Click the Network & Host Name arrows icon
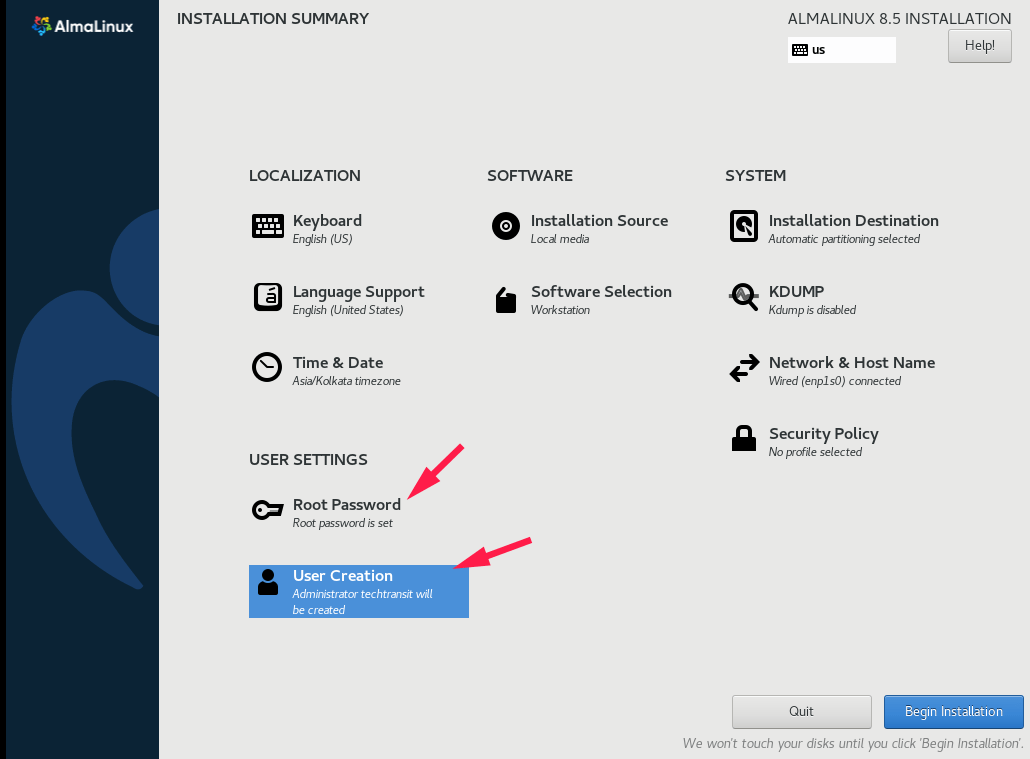This screenshot has height=759, width=1030. pos(744,368)
